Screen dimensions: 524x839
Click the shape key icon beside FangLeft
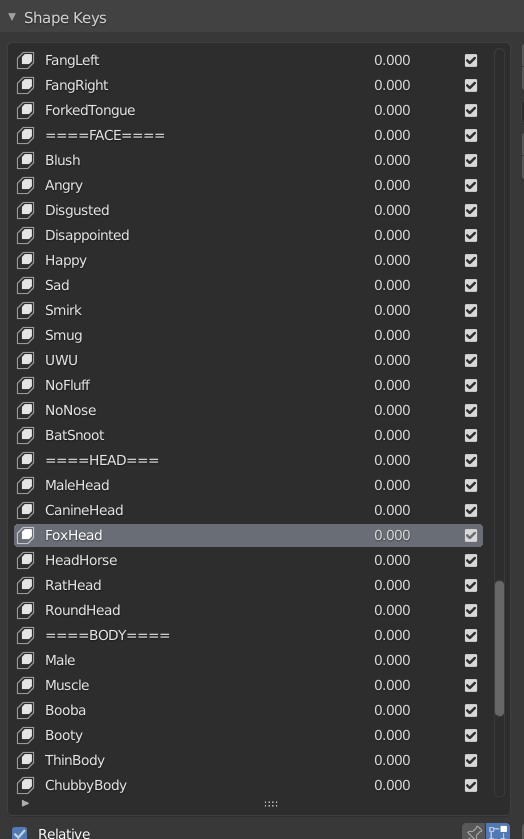coord(25,60)
